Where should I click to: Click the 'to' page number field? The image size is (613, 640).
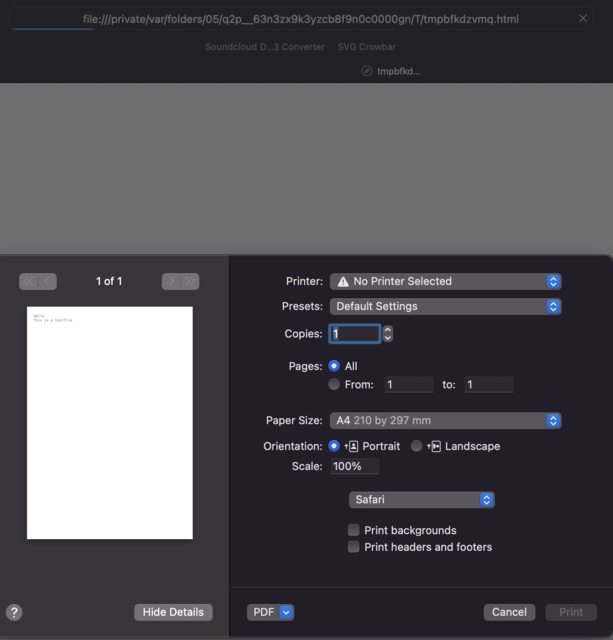pos(489,384)
